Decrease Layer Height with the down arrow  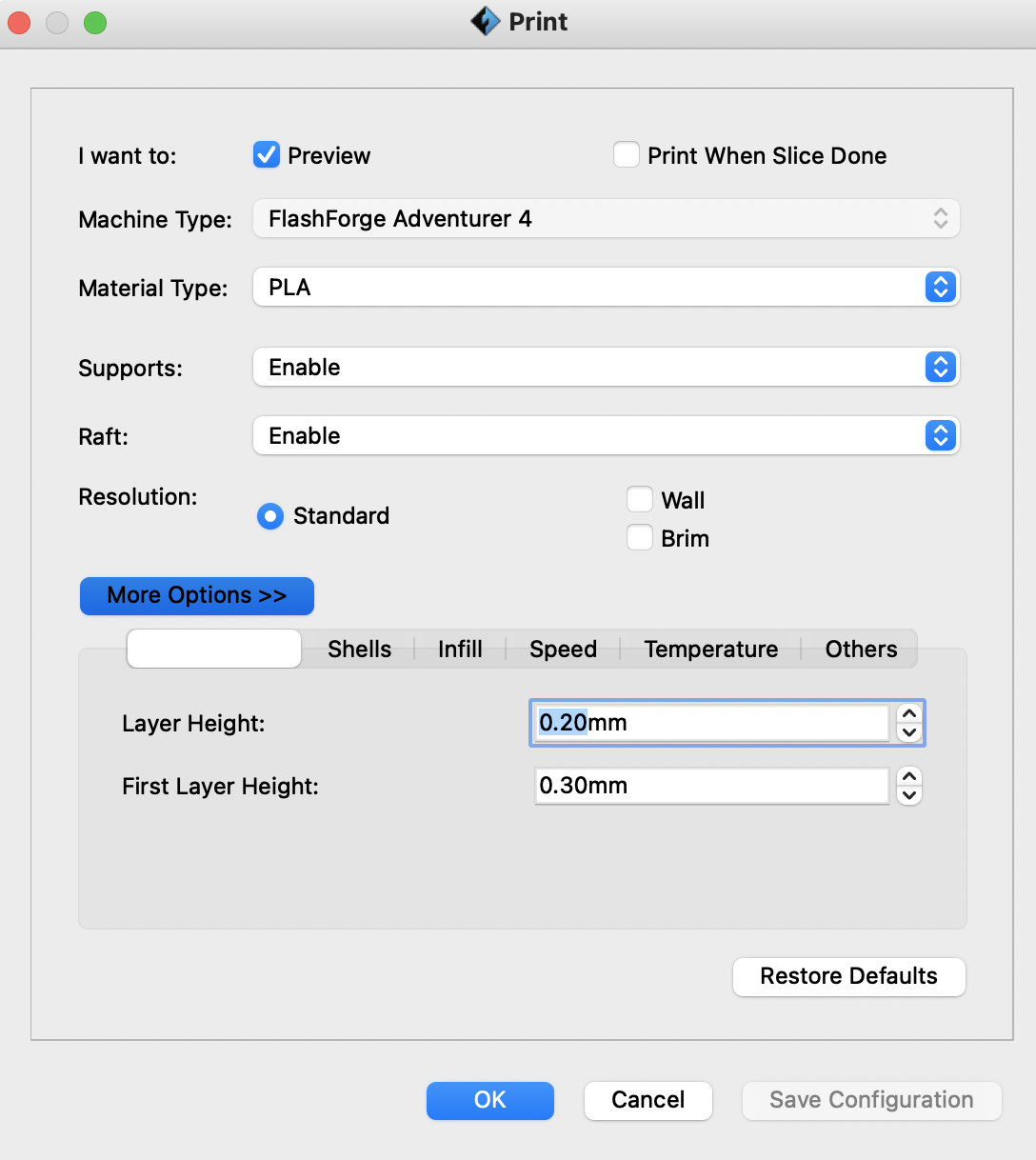[x=909, y=732]
